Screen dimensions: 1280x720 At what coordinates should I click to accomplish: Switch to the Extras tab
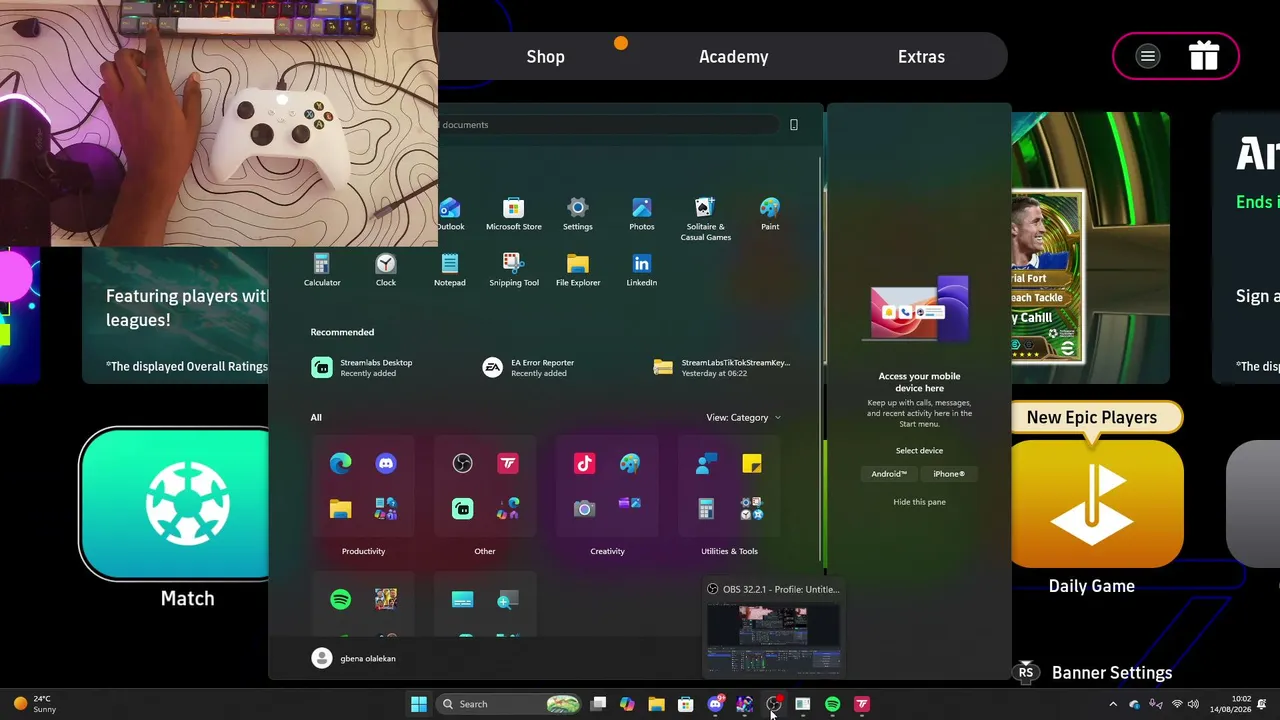[x=921, y=57]
